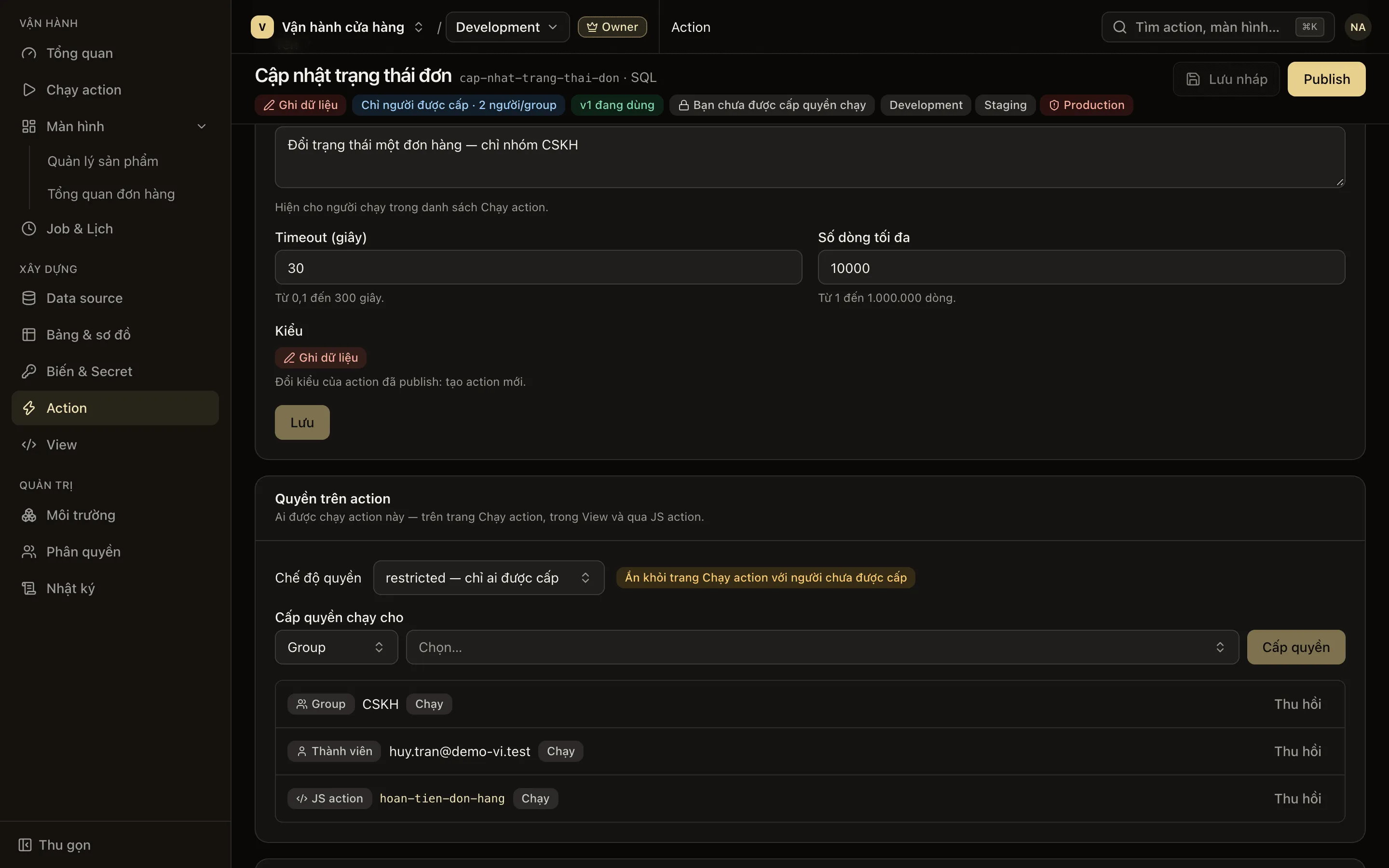Click the Số dòng tối đa field

pyautogui.click(x=1081, y=268)
